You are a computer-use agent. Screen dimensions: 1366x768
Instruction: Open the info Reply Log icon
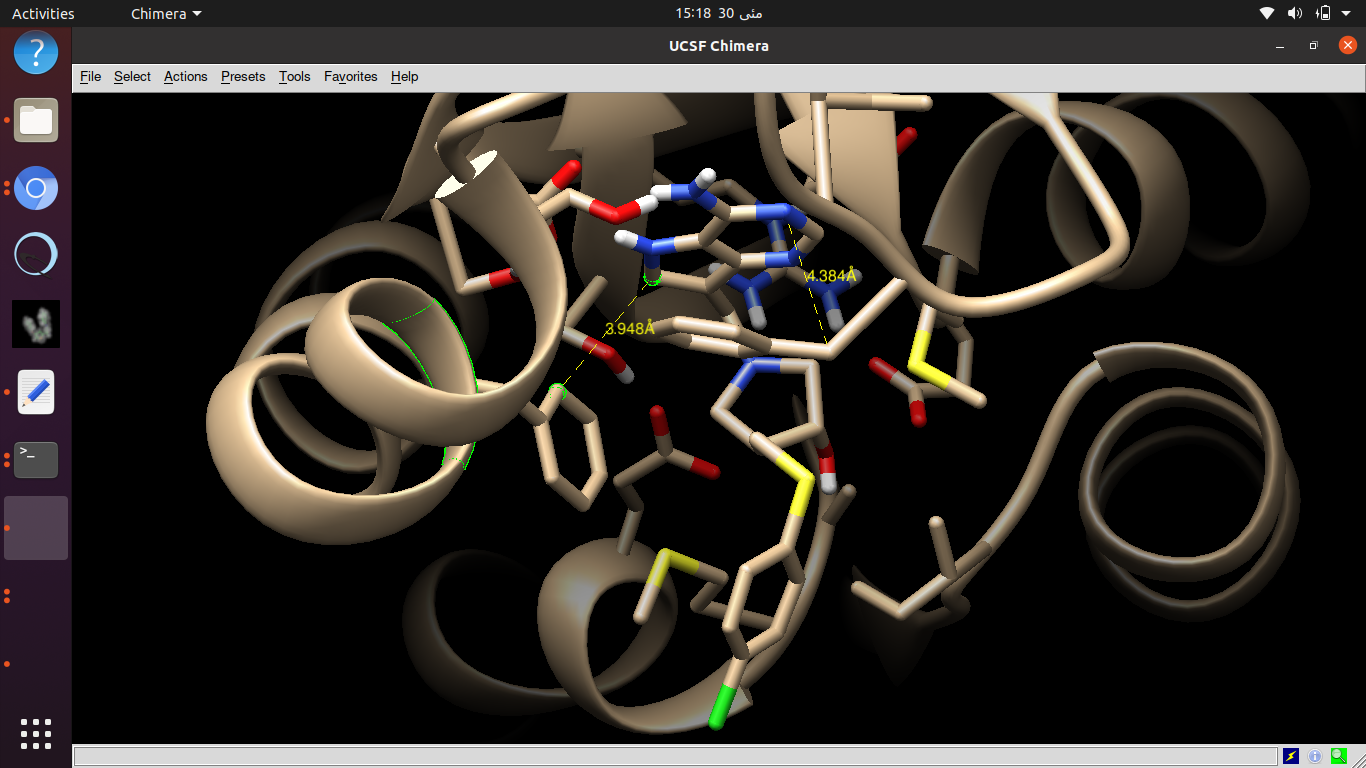coord(1315,757)
